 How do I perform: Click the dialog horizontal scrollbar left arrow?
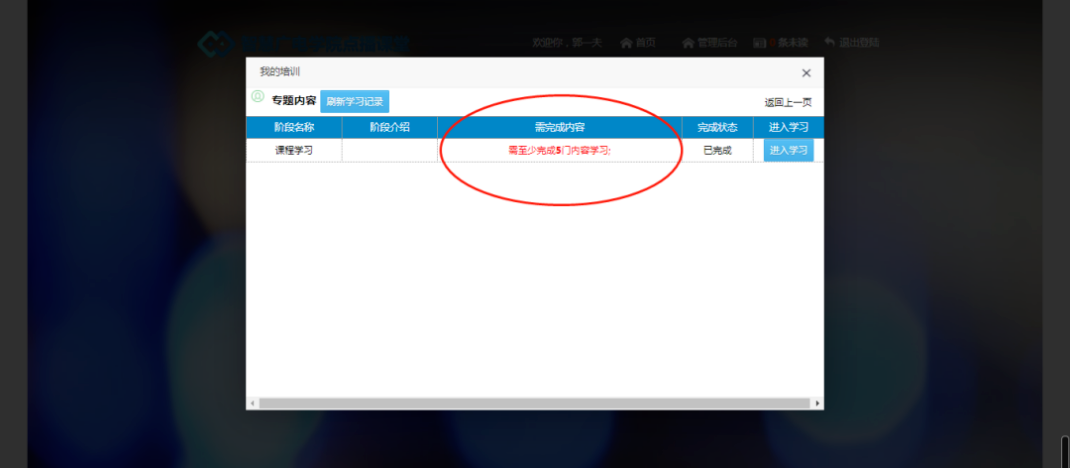(x=252, y=404)
